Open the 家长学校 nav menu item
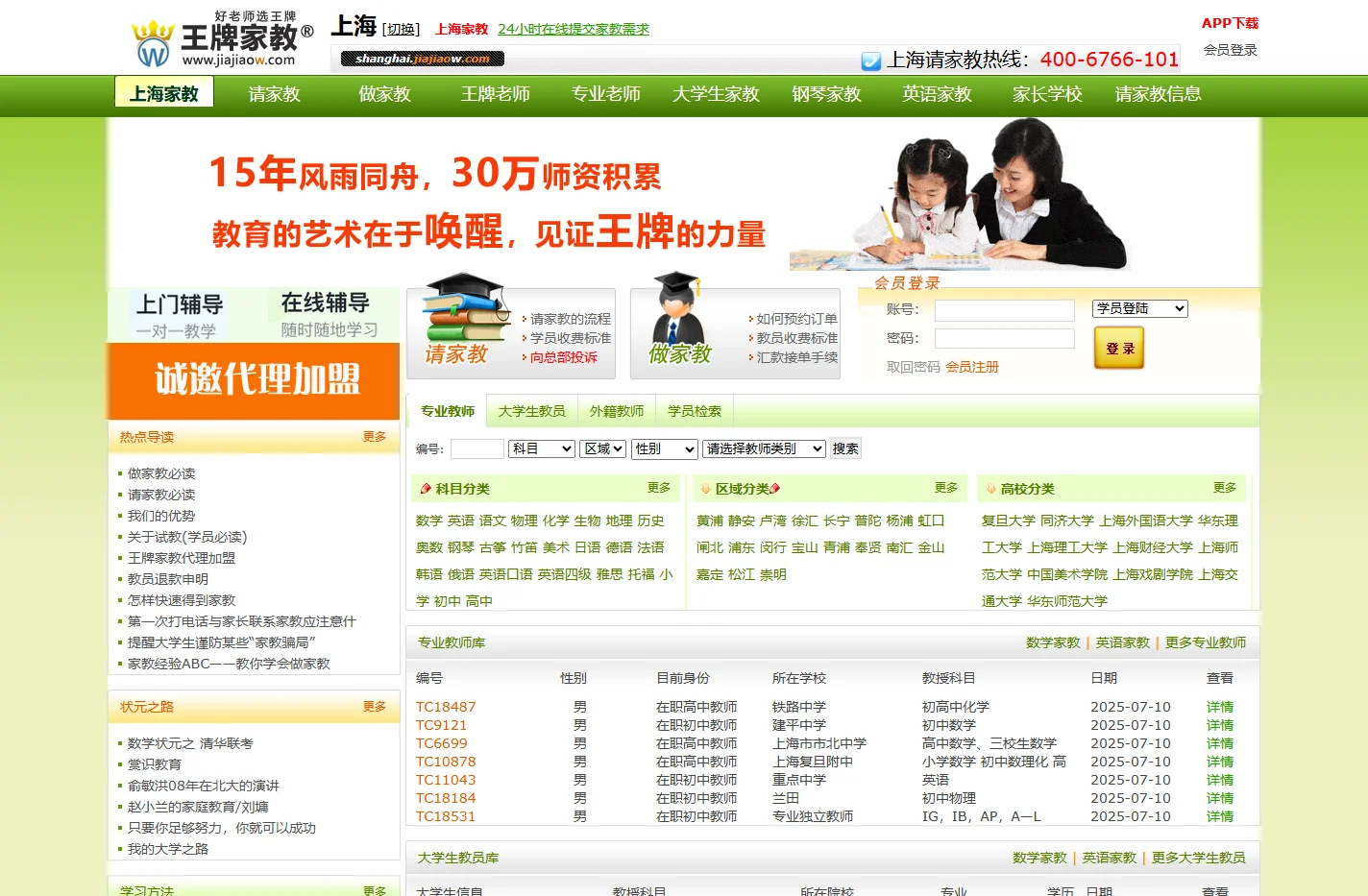This screenshot has width=1368, height=896. click(1047, 94)
